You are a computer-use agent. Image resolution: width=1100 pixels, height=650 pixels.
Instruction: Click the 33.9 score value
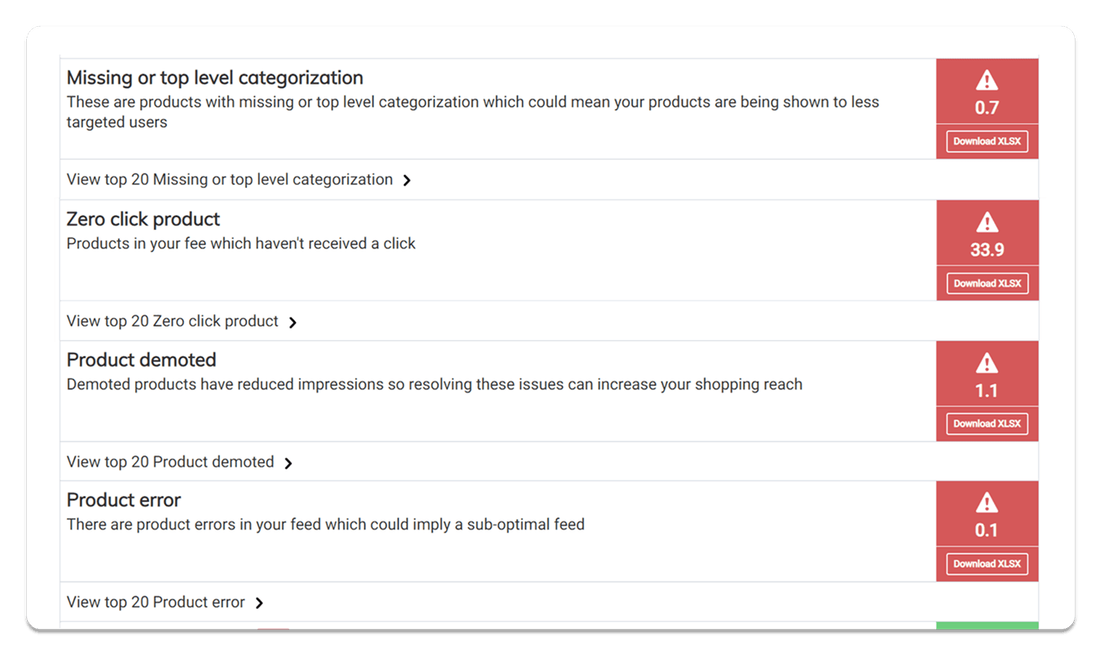[x=986, y=250]
